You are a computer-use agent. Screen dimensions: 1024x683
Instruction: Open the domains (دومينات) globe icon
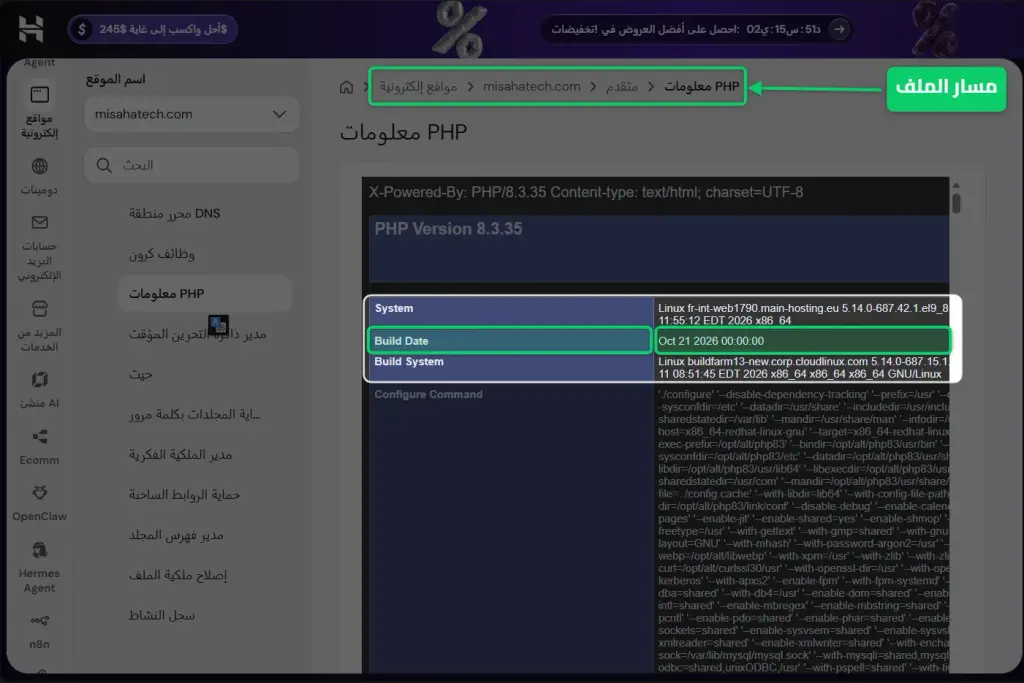pyautogui.click(x=39, y=167)
